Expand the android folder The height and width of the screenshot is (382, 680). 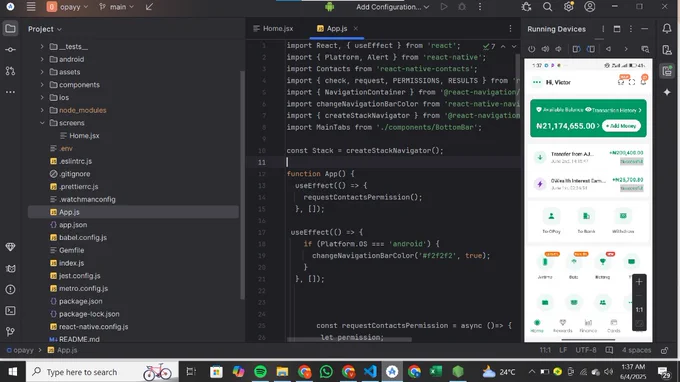click(42, 59)
